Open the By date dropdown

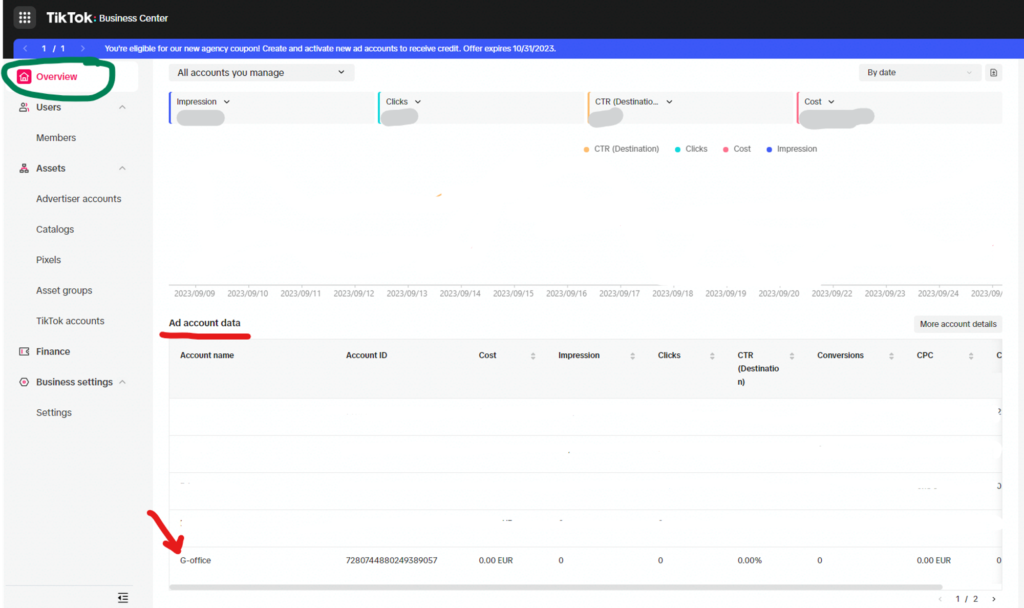tap(920, 72)
